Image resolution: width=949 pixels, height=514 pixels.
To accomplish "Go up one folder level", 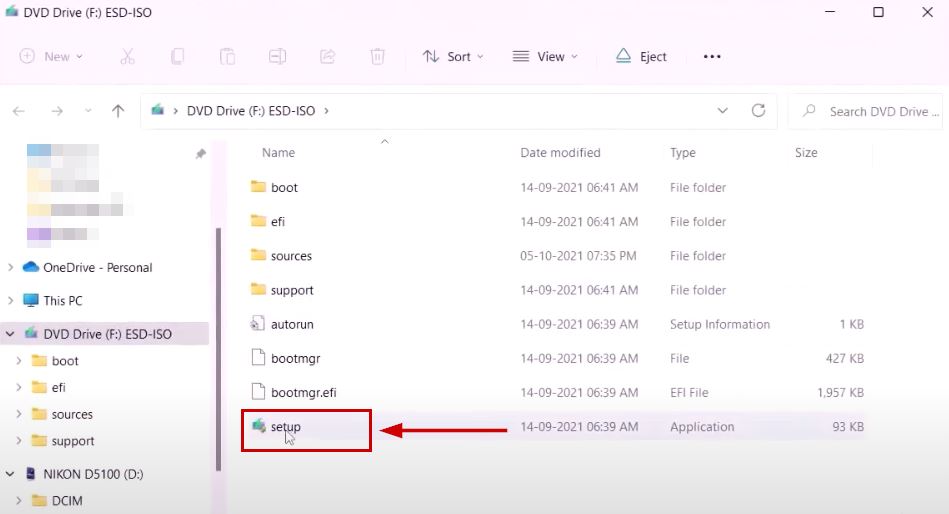I will [x=118, y=111].
